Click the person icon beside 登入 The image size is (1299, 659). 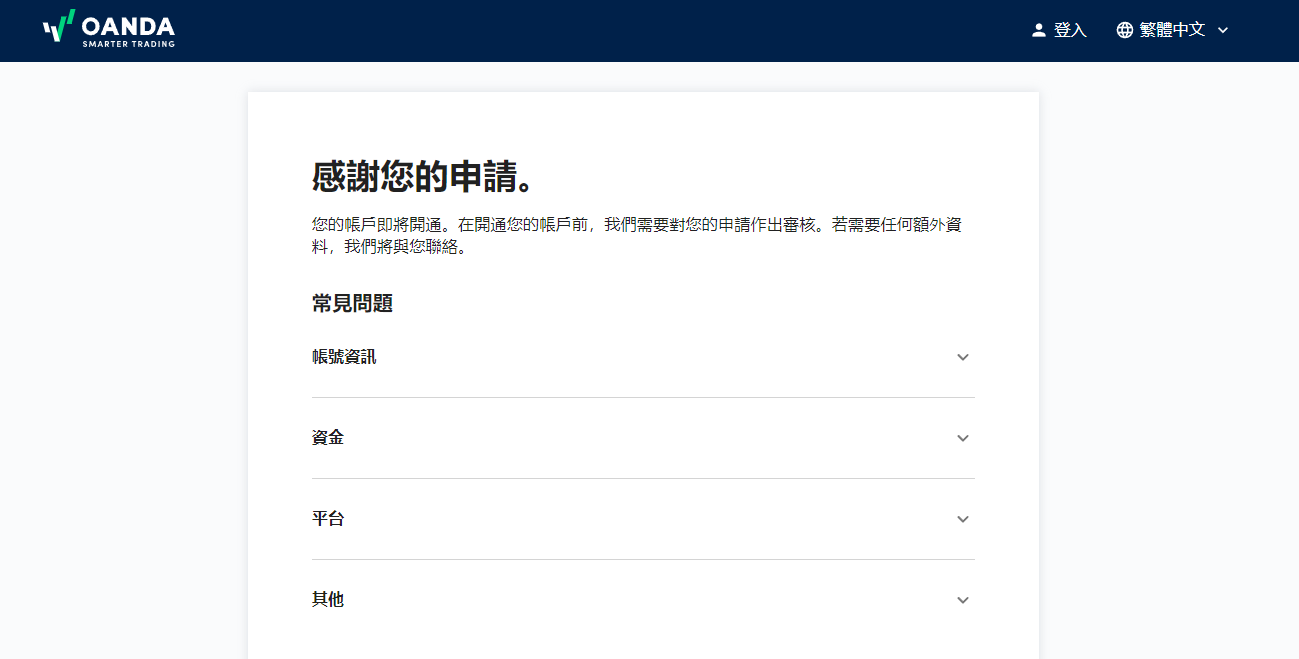pyautogui.click(x=1039, y=30)
